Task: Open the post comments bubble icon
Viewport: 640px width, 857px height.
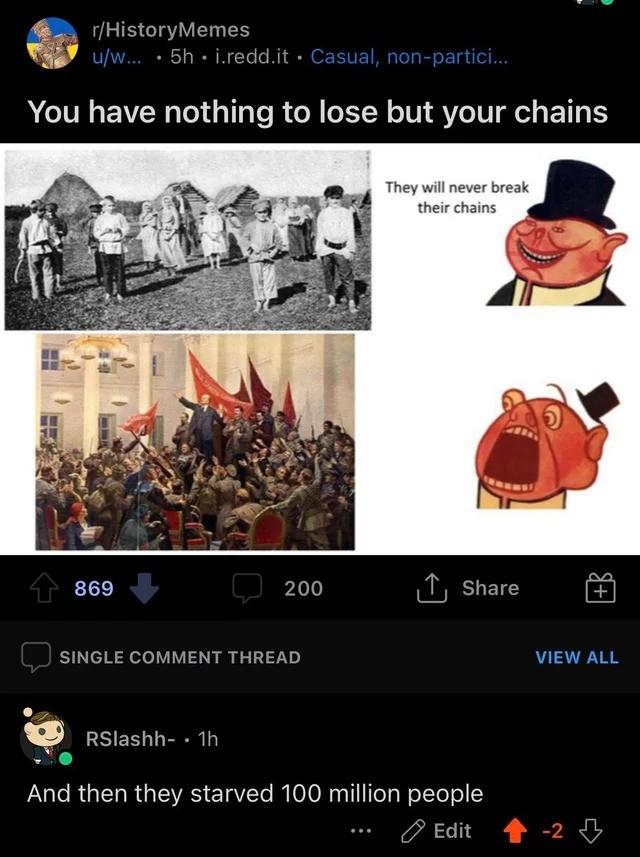Action: coord(247,588)
